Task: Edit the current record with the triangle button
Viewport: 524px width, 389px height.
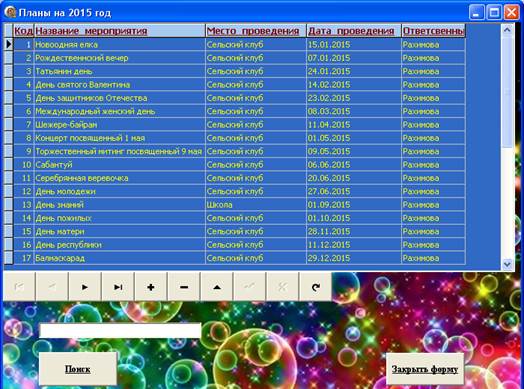Action: pyautogui.click(x=217, y=287)
